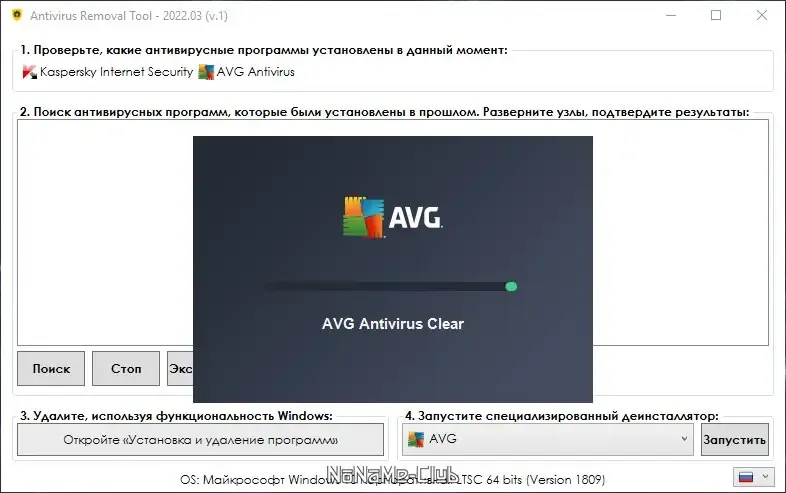Click the AVG Antivirus text label
This screenshot has width=786, height=493.
click(x=256, y=72)
